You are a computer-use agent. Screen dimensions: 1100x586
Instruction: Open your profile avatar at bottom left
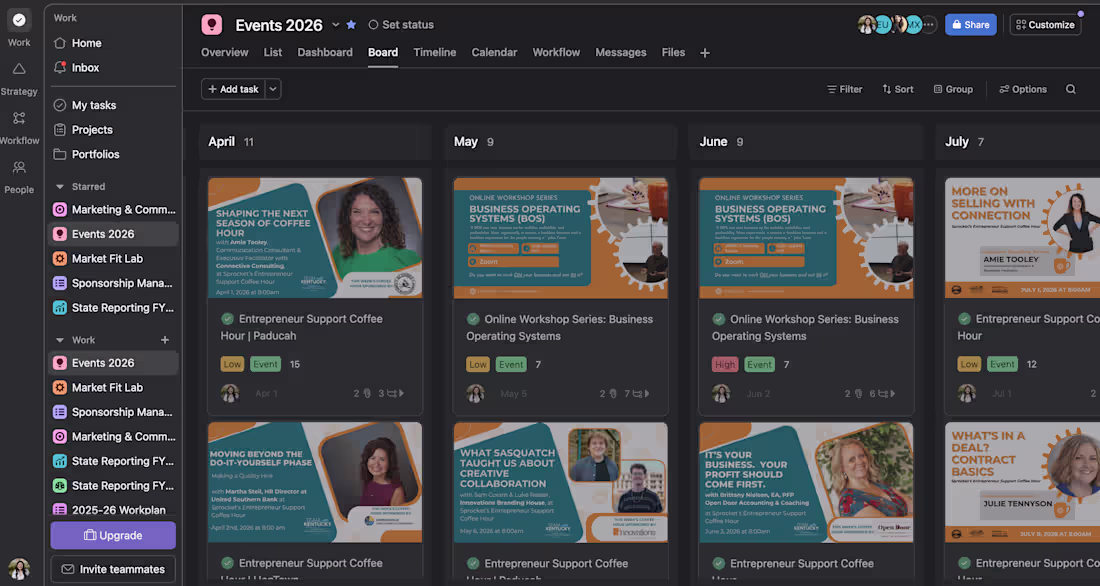[x=19, y=568]
